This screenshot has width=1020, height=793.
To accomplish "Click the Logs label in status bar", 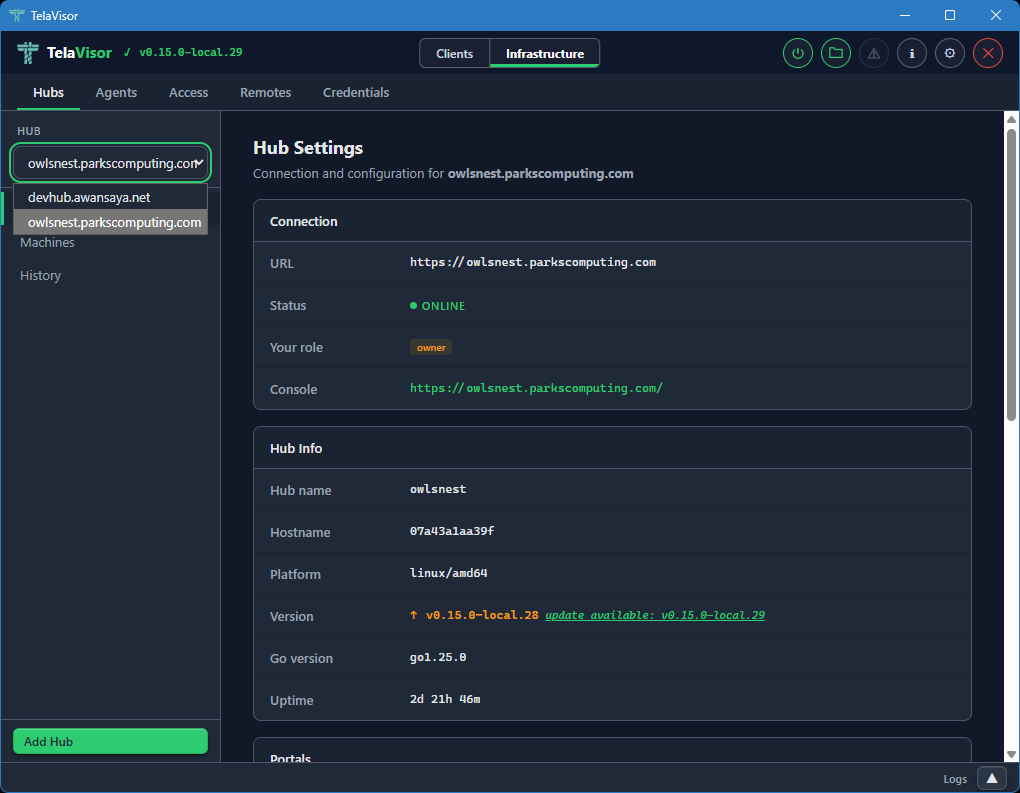I will pyautogui.click(x=954, y=779).
